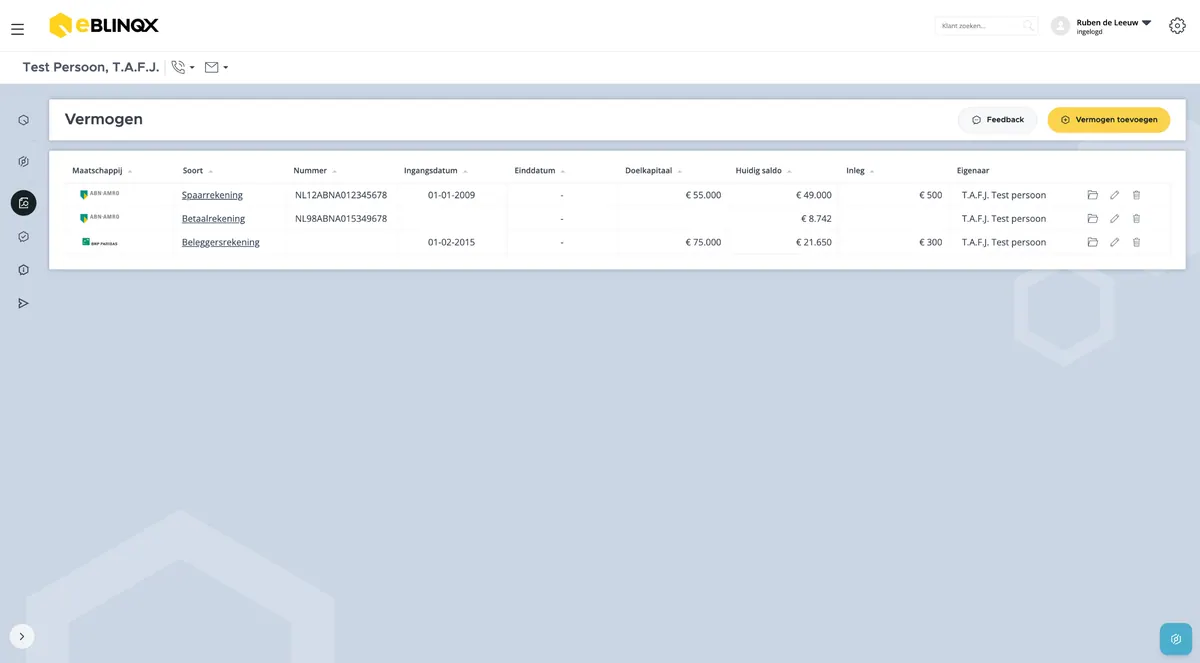
Task: Open the folder for Beleggersrekening row
Action: (1092, 242)
